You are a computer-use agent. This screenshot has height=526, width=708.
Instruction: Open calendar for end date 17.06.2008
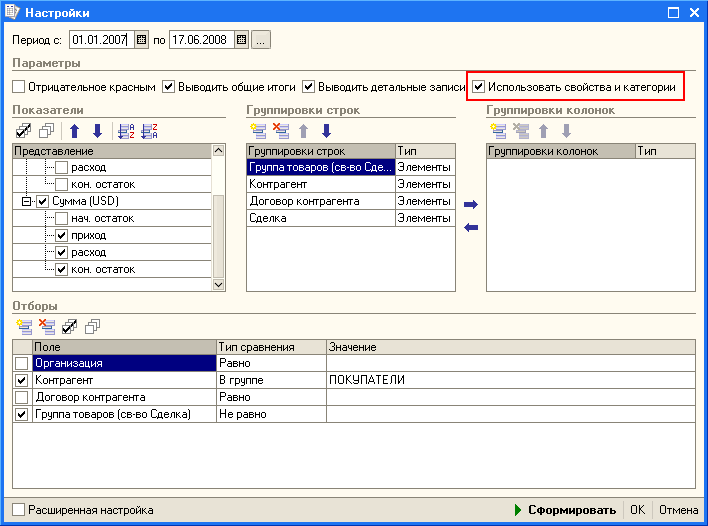tap(241, 40)
